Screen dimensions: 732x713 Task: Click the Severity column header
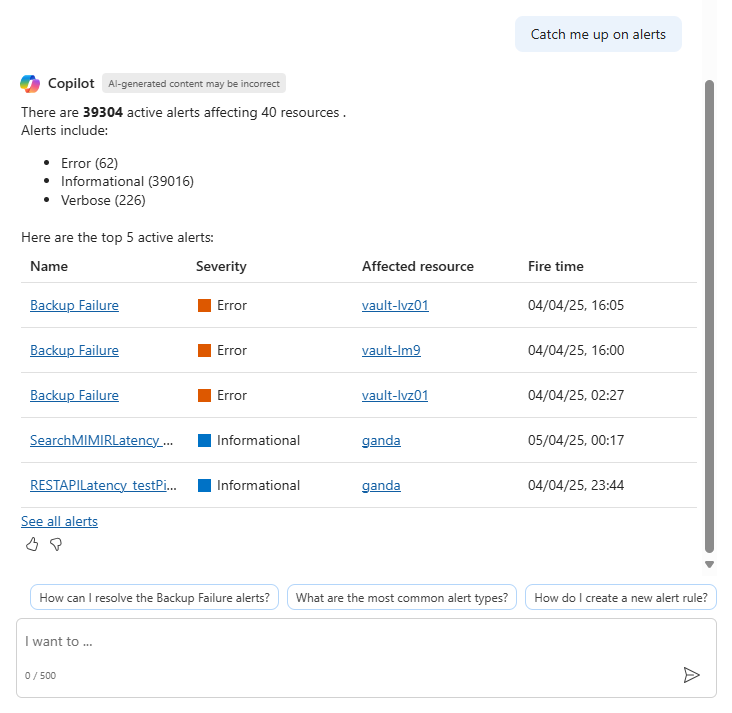(221, 267)
